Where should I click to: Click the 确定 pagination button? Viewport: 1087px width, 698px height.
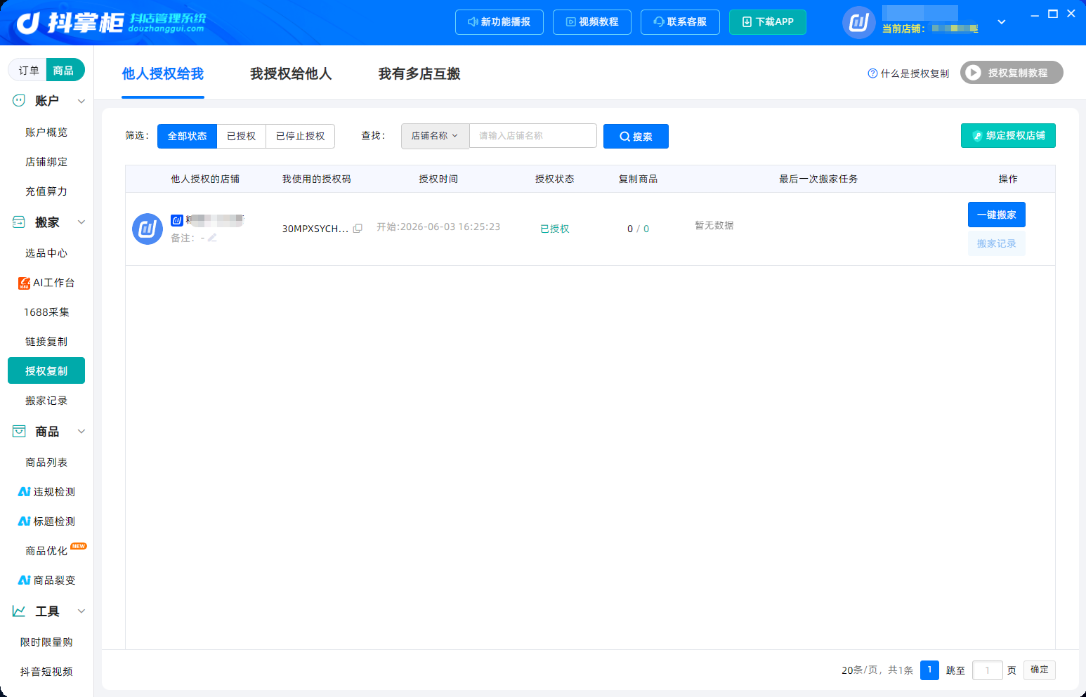(x=1039, y=670)
